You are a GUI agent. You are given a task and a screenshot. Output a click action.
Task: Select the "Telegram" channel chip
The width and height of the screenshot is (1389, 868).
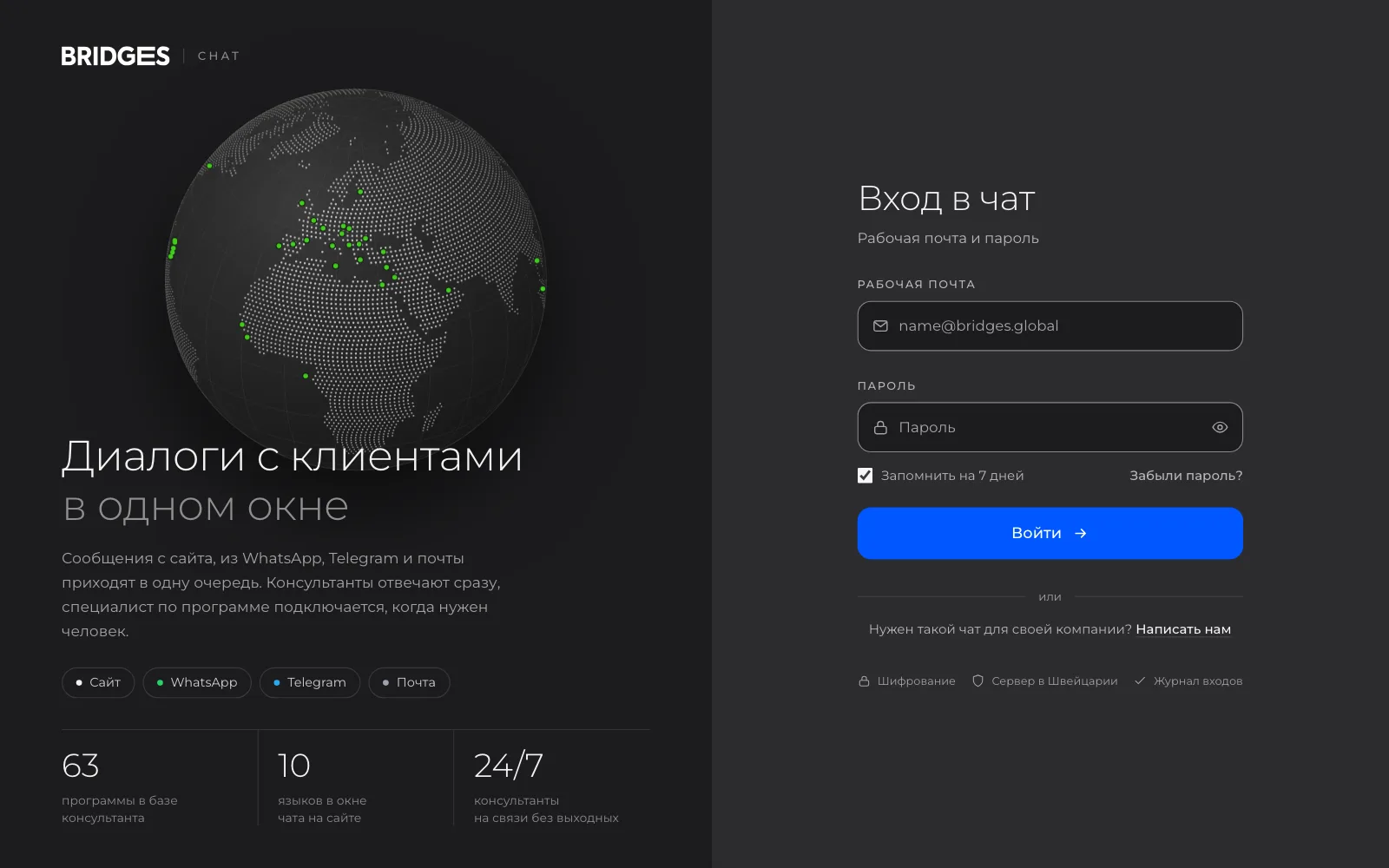(x=310, y=682)
